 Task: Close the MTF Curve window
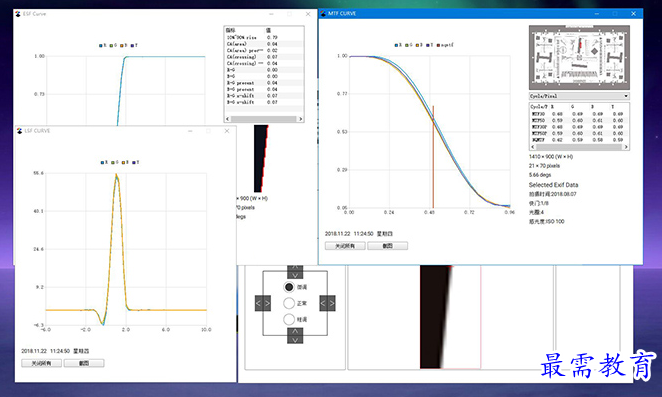tap(633, 14)
